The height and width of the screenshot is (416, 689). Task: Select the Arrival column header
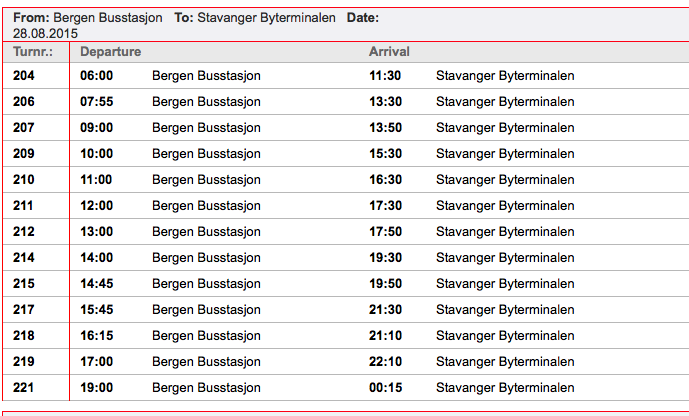pyautogui.click(x=389, y=51)
